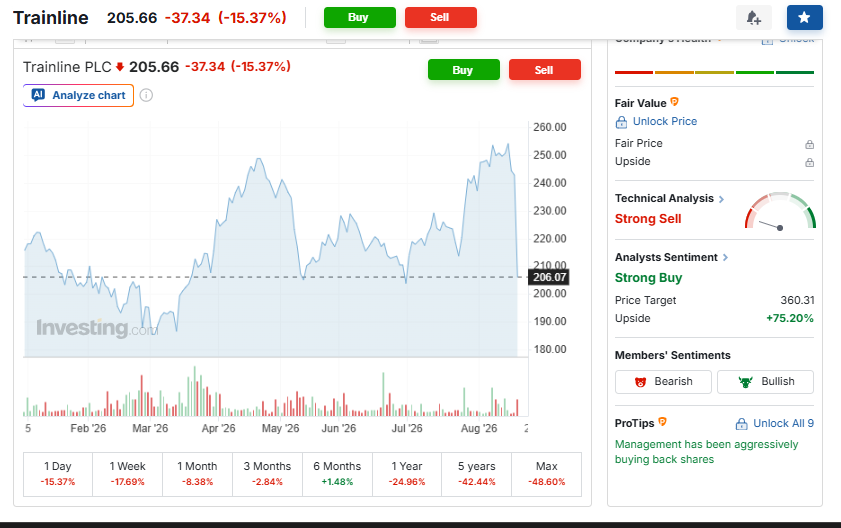Click the 260.00 label on the price axis
Screen dimensions: 841x528
click(549, 127)
